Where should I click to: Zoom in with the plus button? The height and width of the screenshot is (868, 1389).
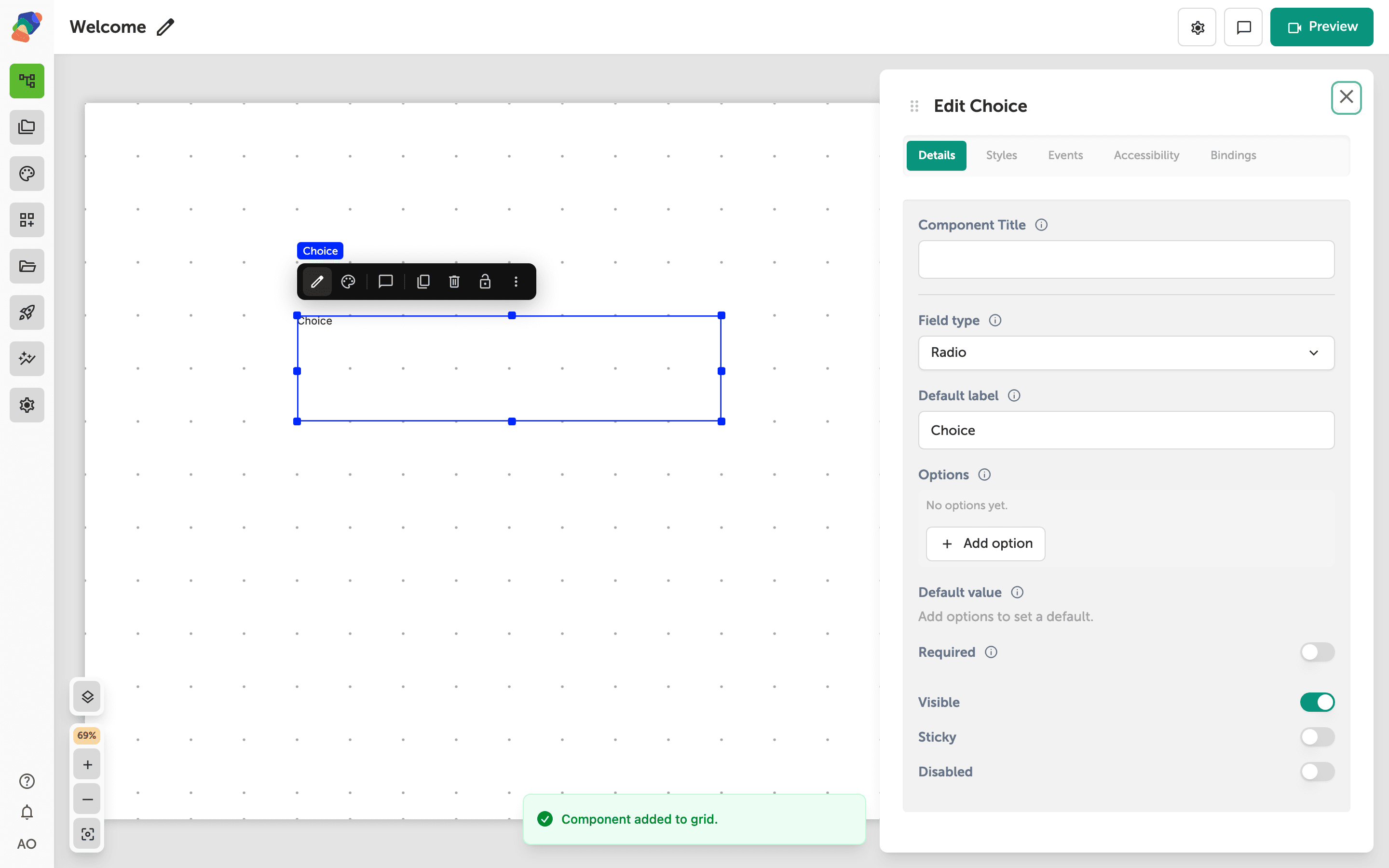click(87, 765)
